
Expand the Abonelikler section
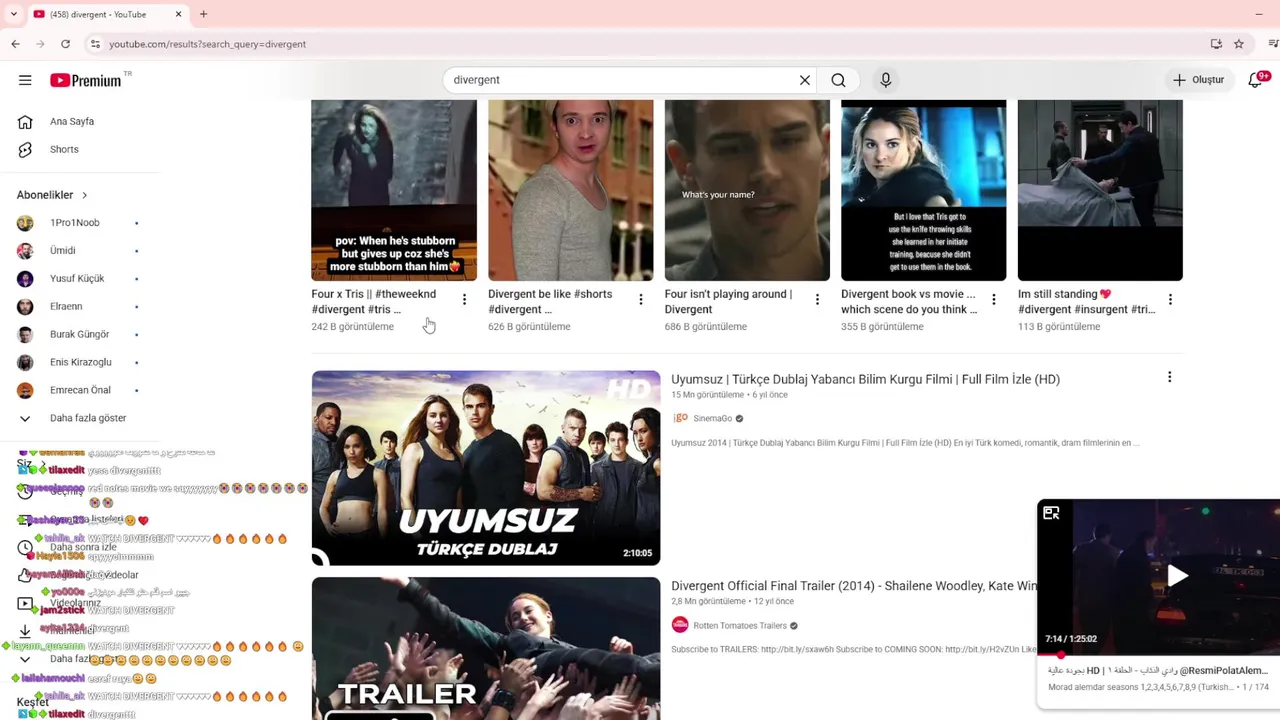(52, 195)
